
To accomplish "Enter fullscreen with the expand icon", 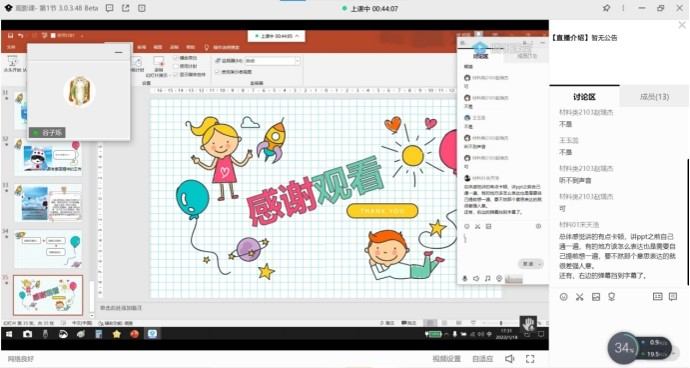I will (x=530, y=359).
